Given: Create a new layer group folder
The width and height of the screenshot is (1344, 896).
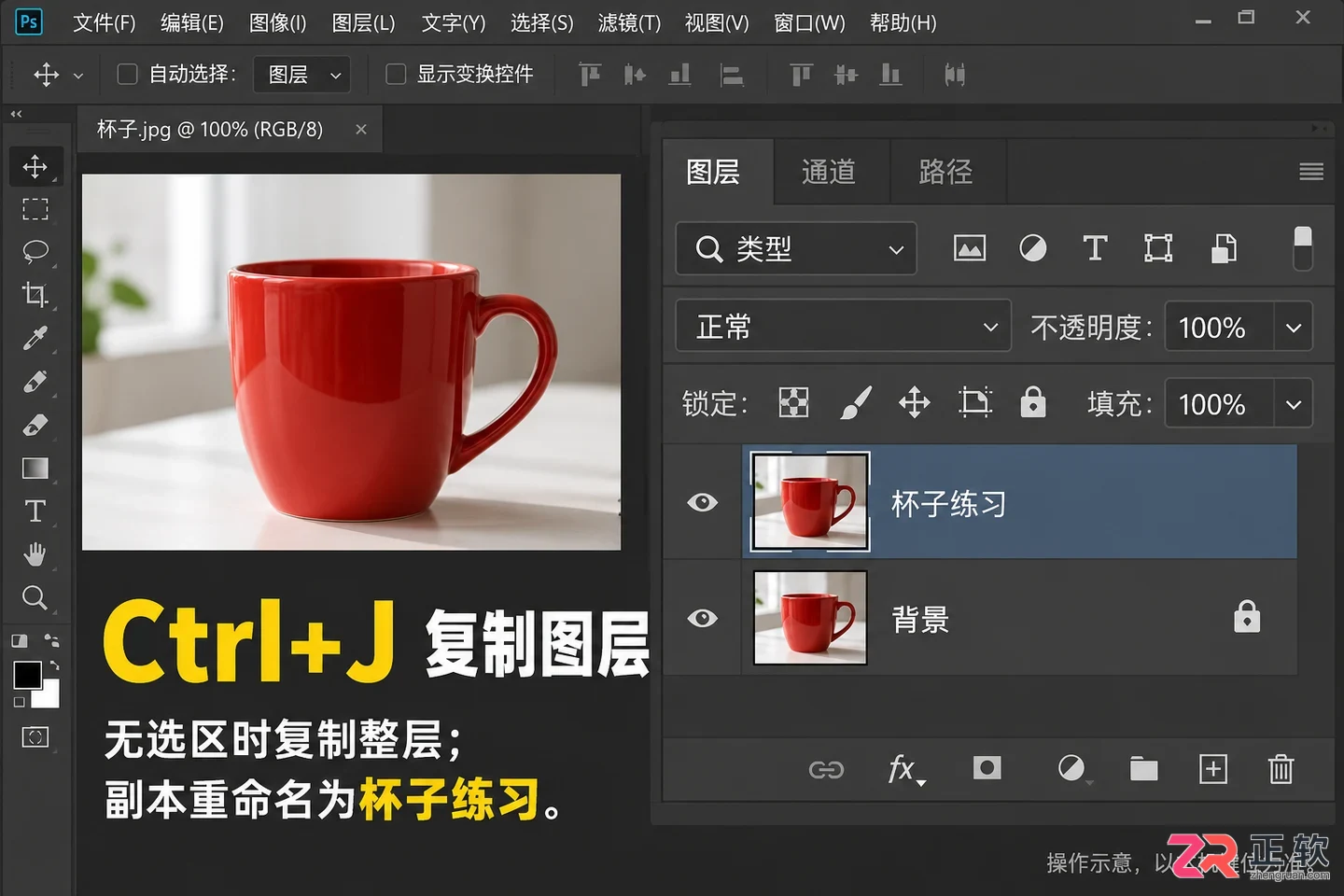Looking at the screenshot, I should [x=1143, y=768].
